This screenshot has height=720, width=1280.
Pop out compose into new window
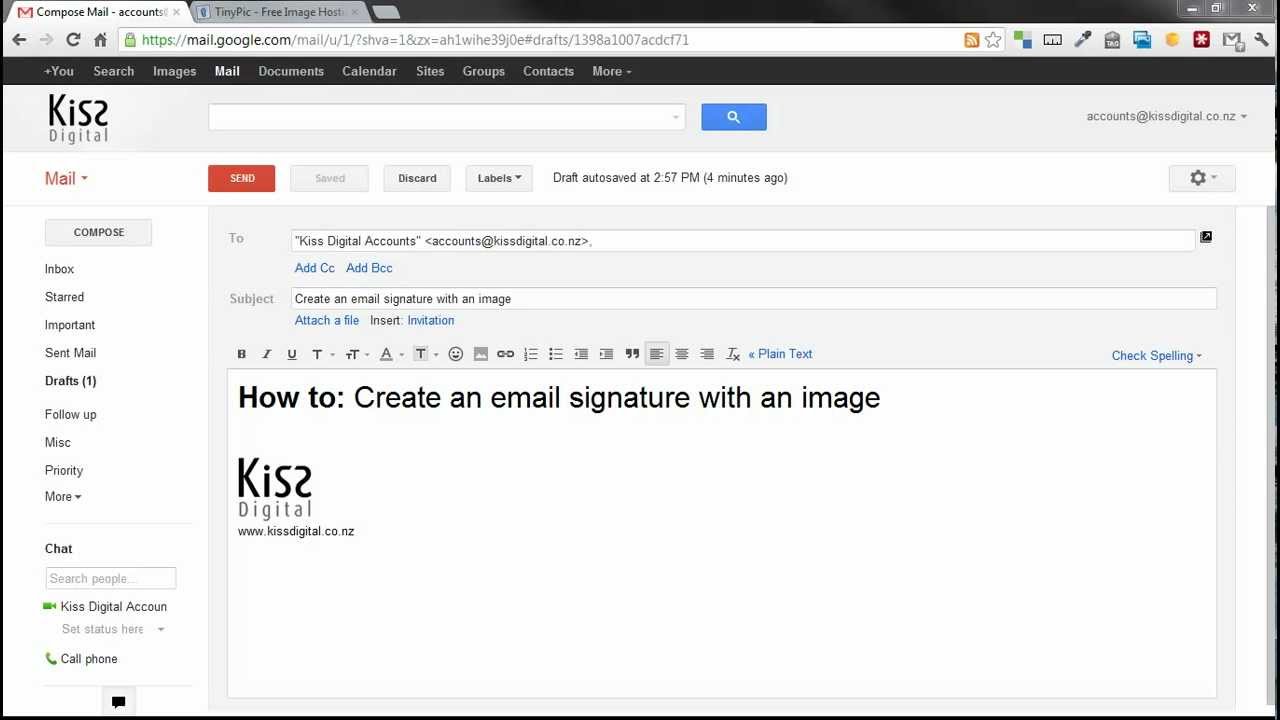(x=1206, y=237)
